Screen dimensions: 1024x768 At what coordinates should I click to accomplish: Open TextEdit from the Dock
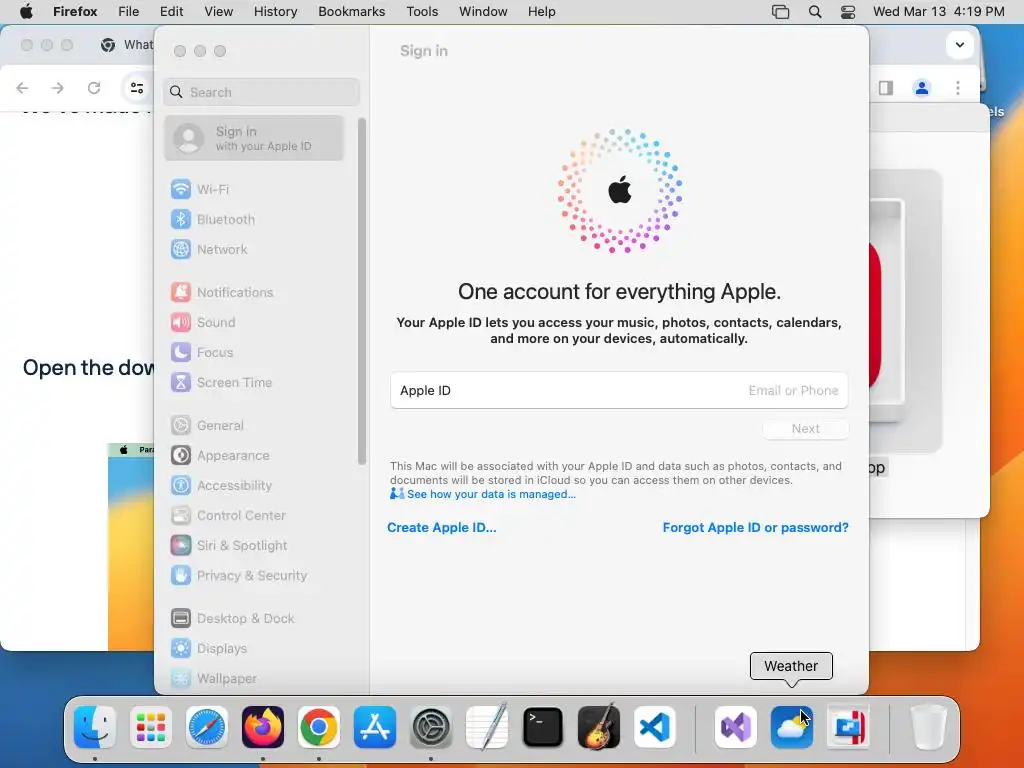487,727
